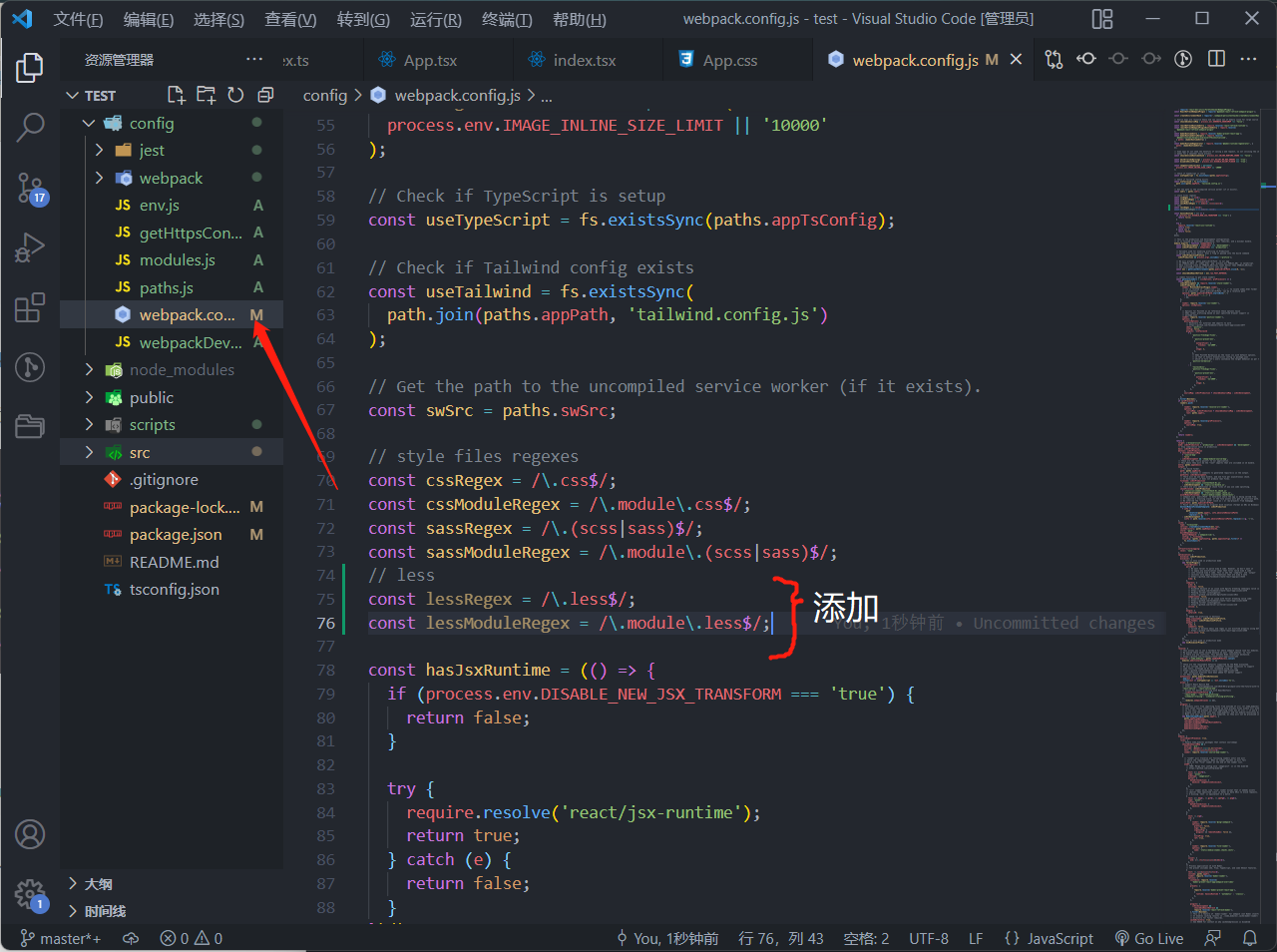Open Source Control view with 17 badge
Screen dimensions: 1277x952
click(x=30, y=187)
